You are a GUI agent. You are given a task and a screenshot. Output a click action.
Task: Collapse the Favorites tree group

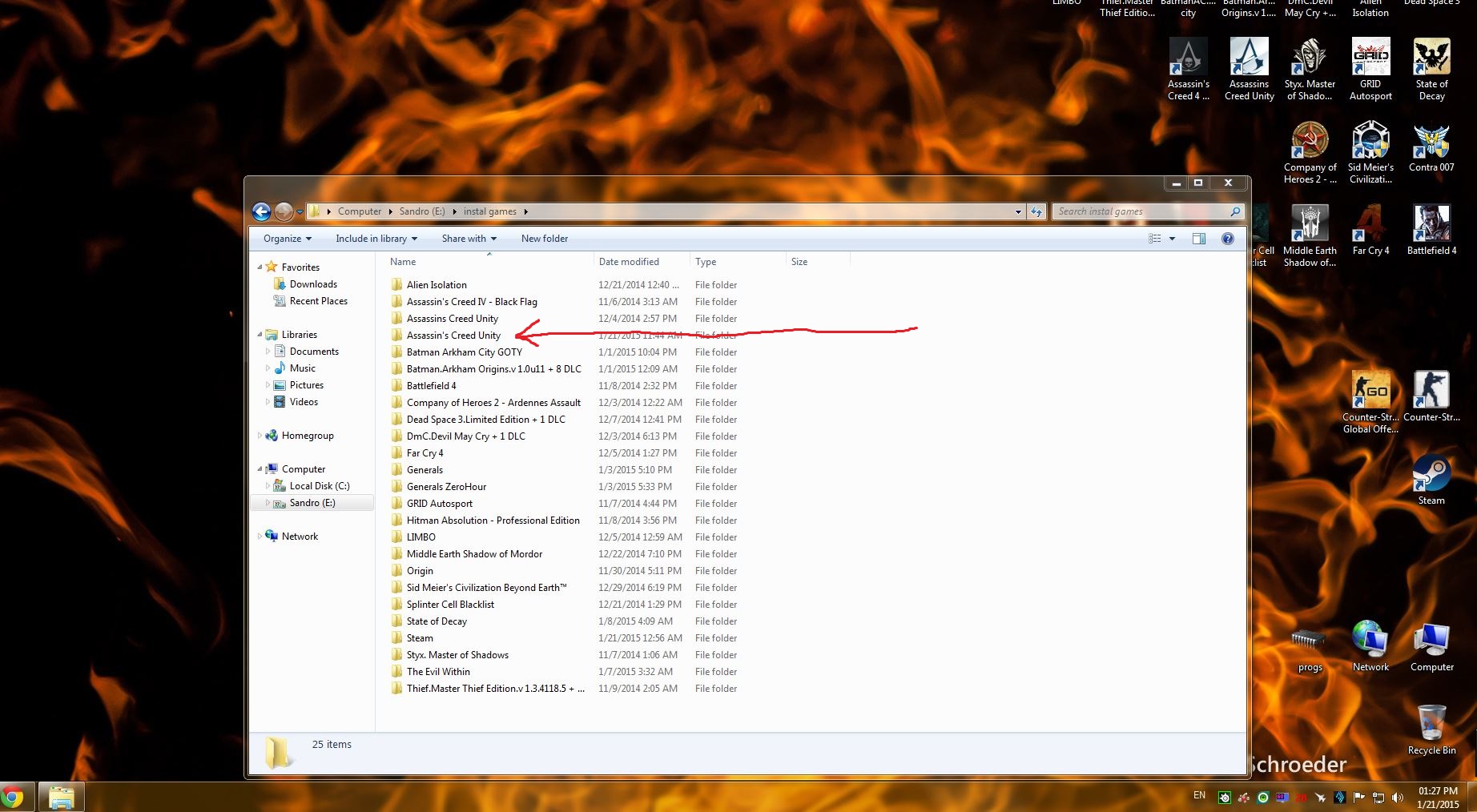[260, 267]
